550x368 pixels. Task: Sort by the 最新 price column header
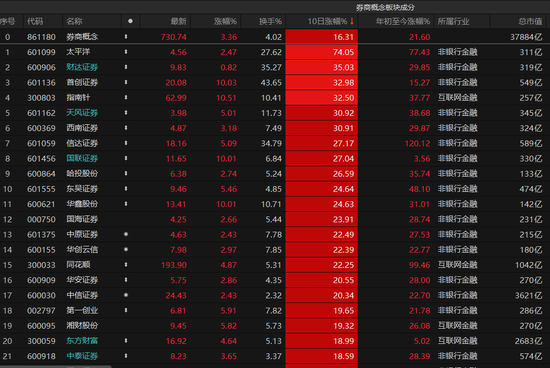179,21
